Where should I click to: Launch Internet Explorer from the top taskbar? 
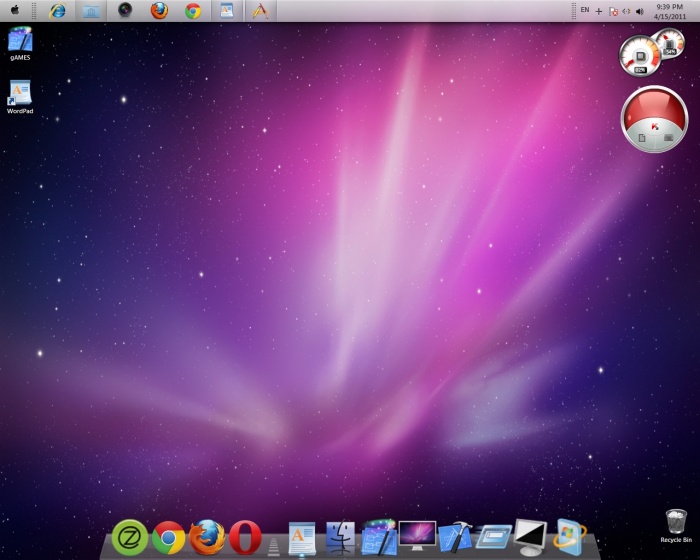pyautogui.click(x=57, y=11)
